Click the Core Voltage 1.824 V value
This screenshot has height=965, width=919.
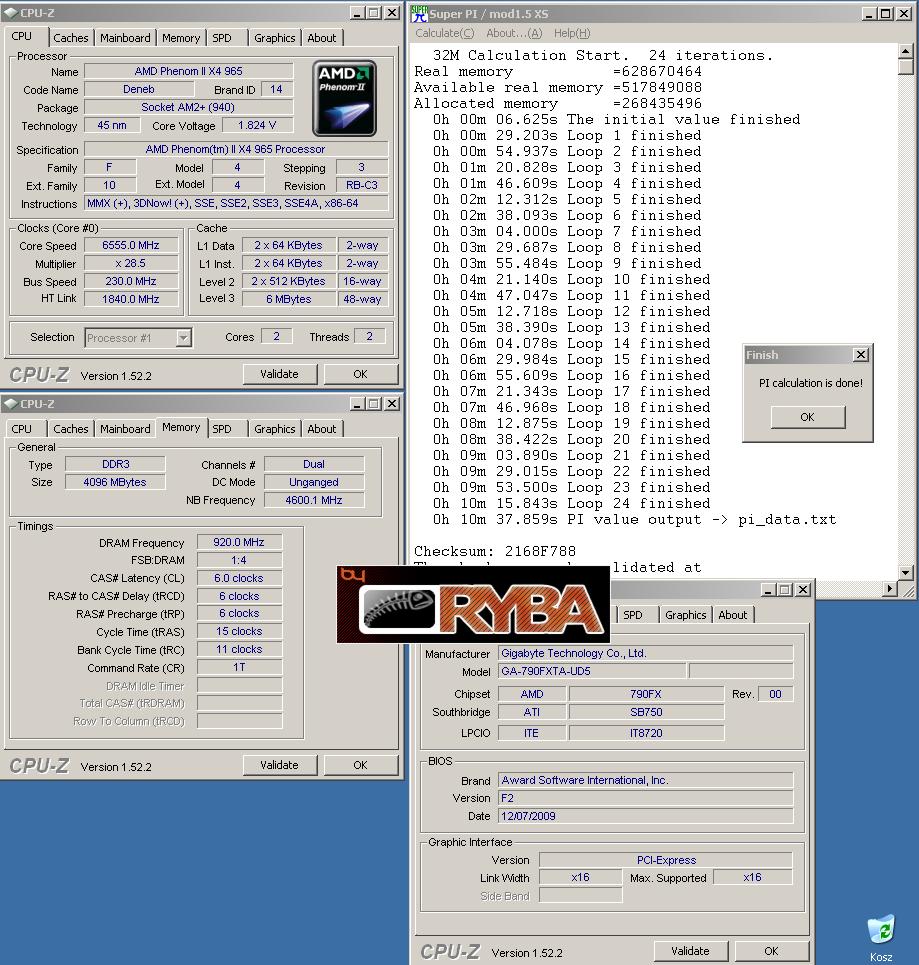(257, 125)
